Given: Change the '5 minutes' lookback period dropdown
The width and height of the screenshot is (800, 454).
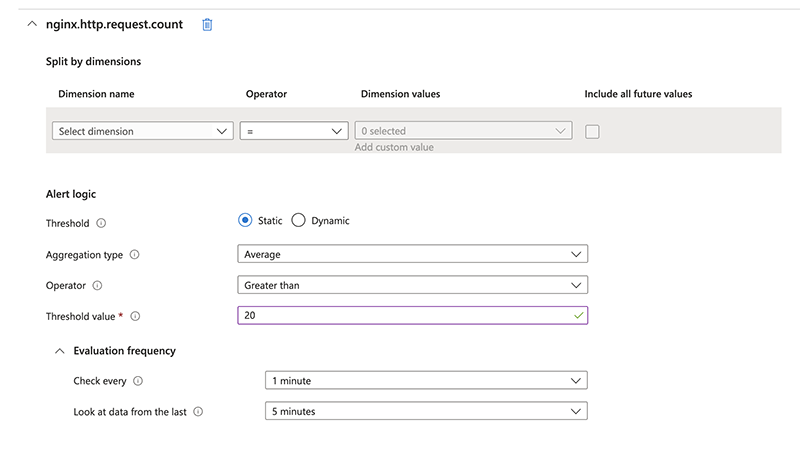Looking at the screenshot, I should 424,411.
